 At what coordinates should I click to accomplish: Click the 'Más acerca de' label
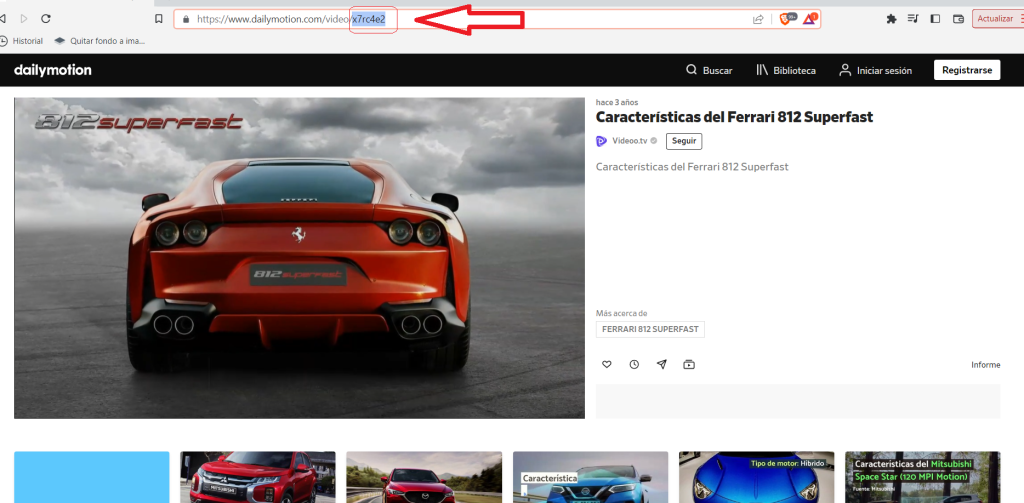[622, 313]
